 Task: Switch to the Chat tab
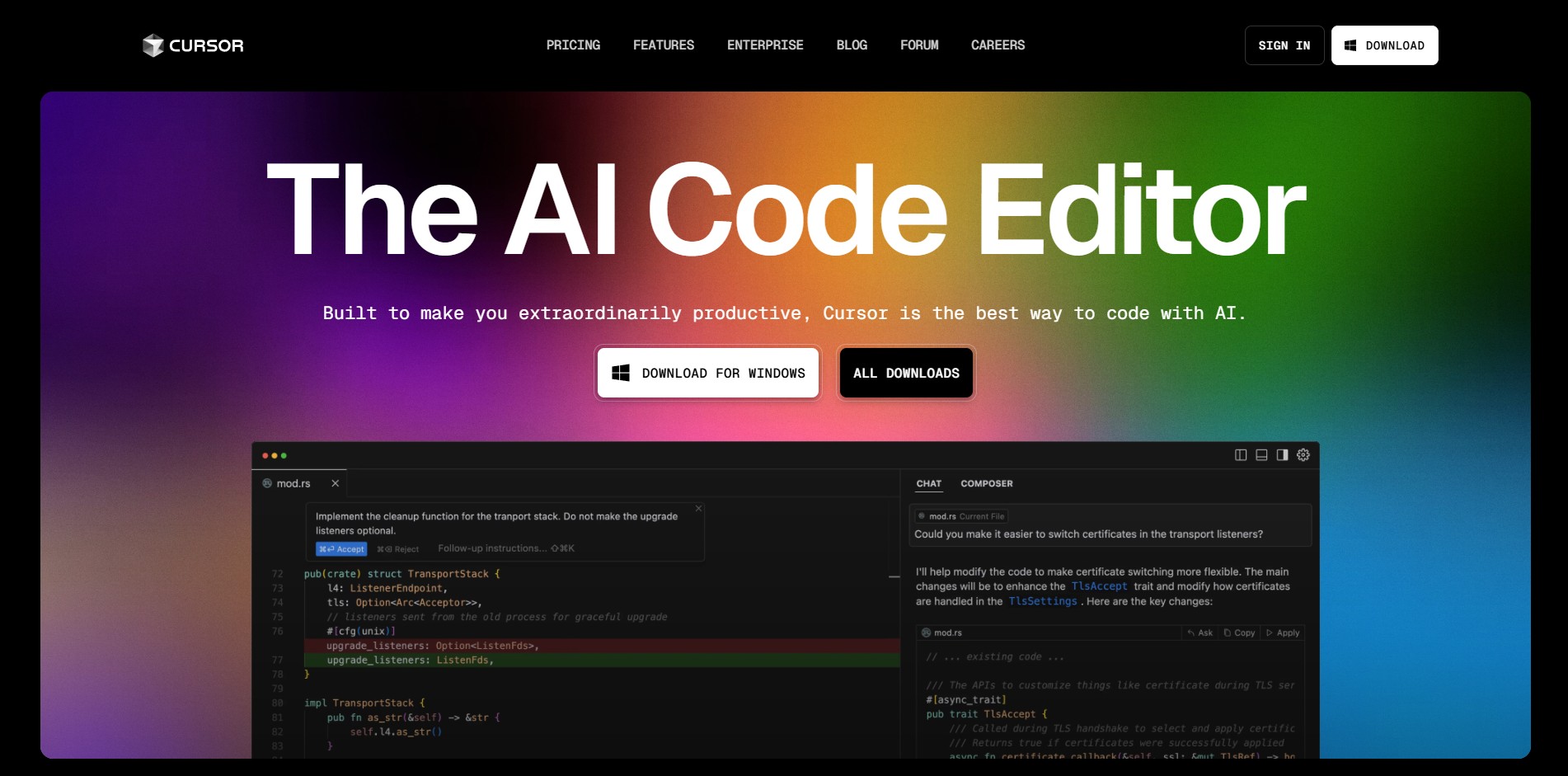929,484
